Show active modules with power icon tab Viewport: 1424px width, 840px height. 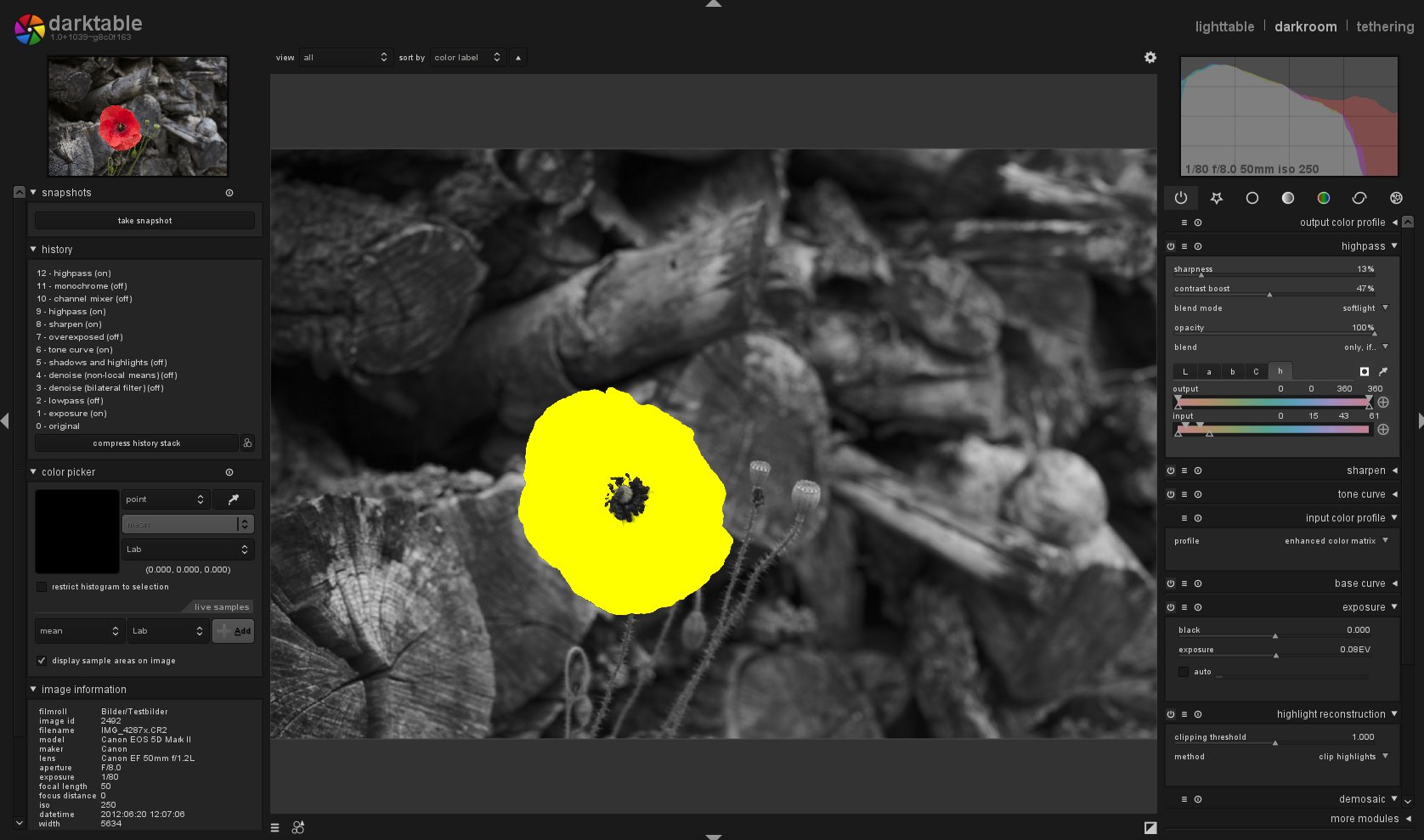point(1181,198)
